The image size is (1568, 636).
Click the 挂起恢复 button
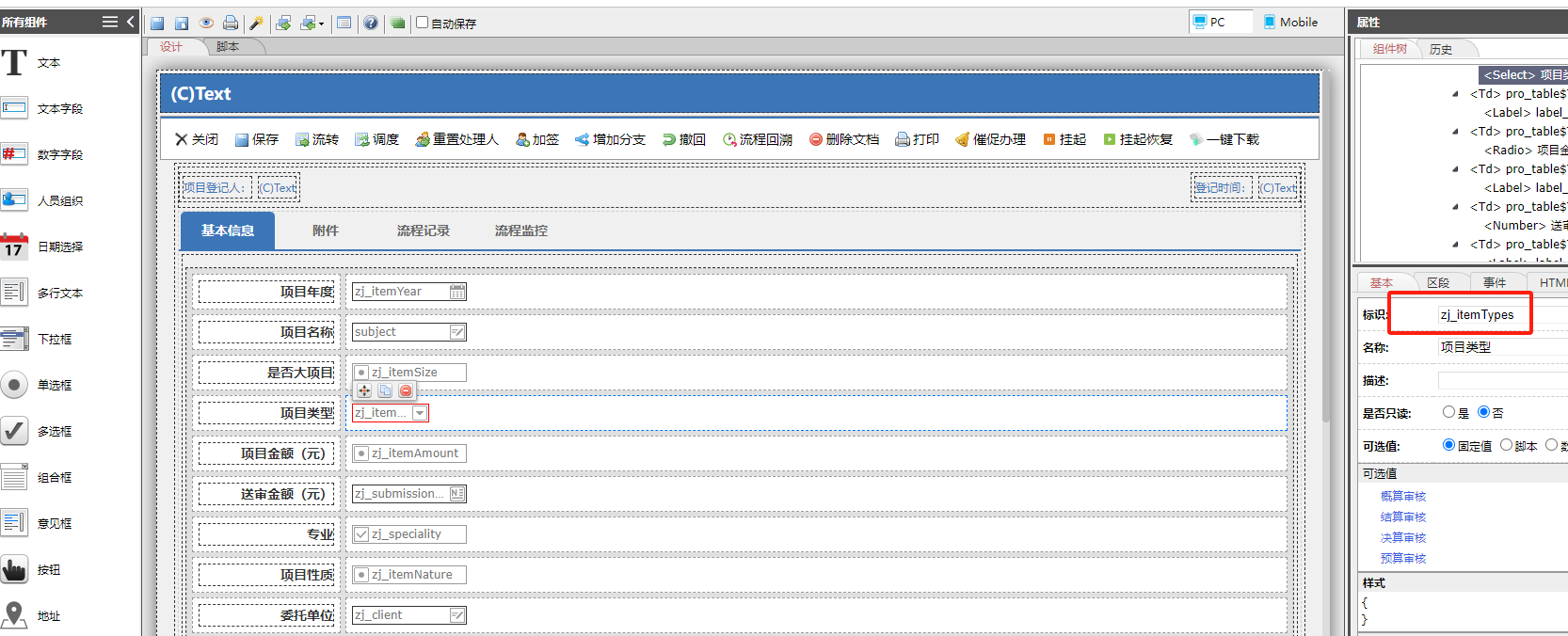[x=1139, y=139]
